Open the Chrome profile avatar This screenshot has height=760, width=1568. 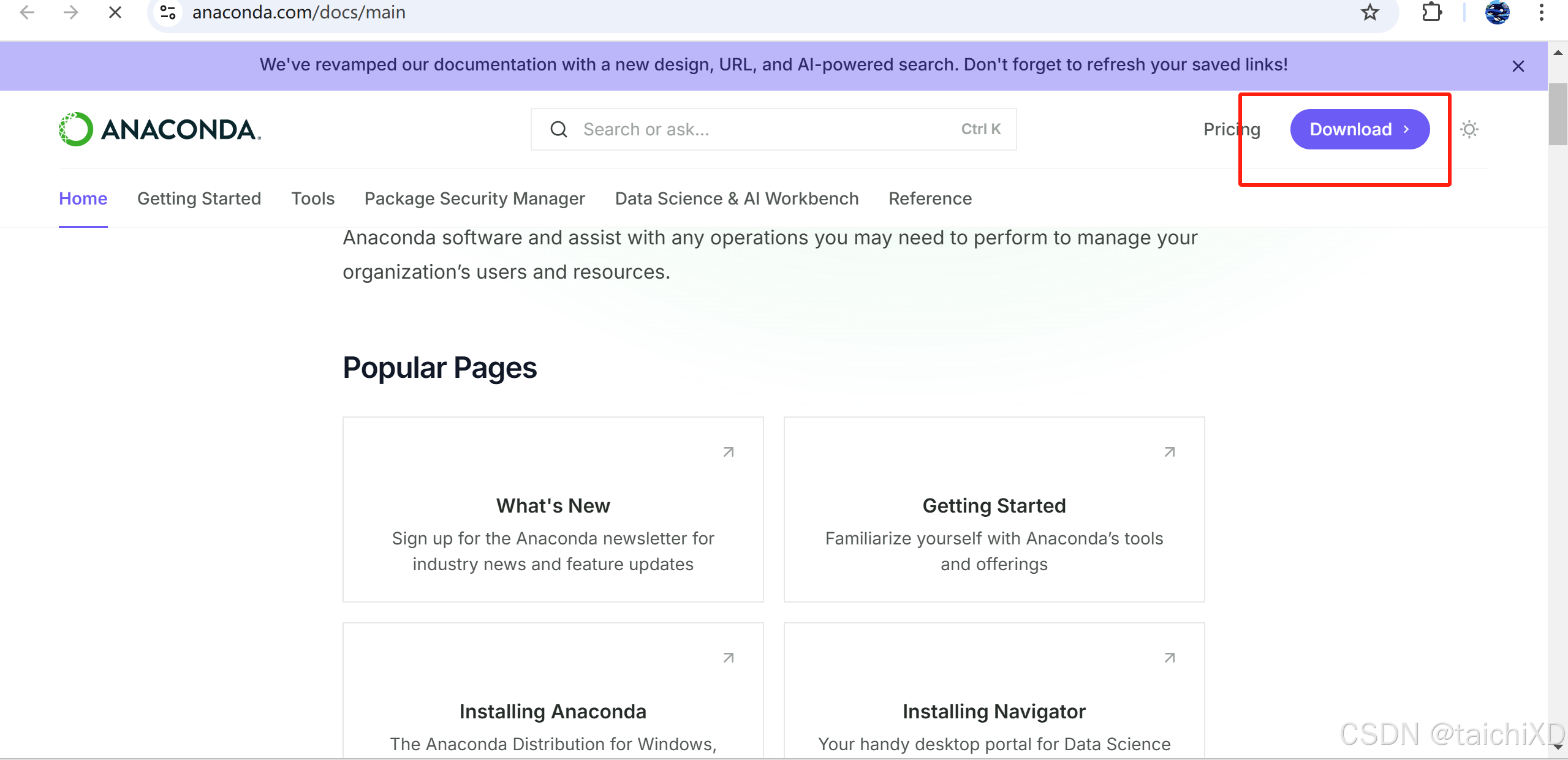pos(1497,12)
